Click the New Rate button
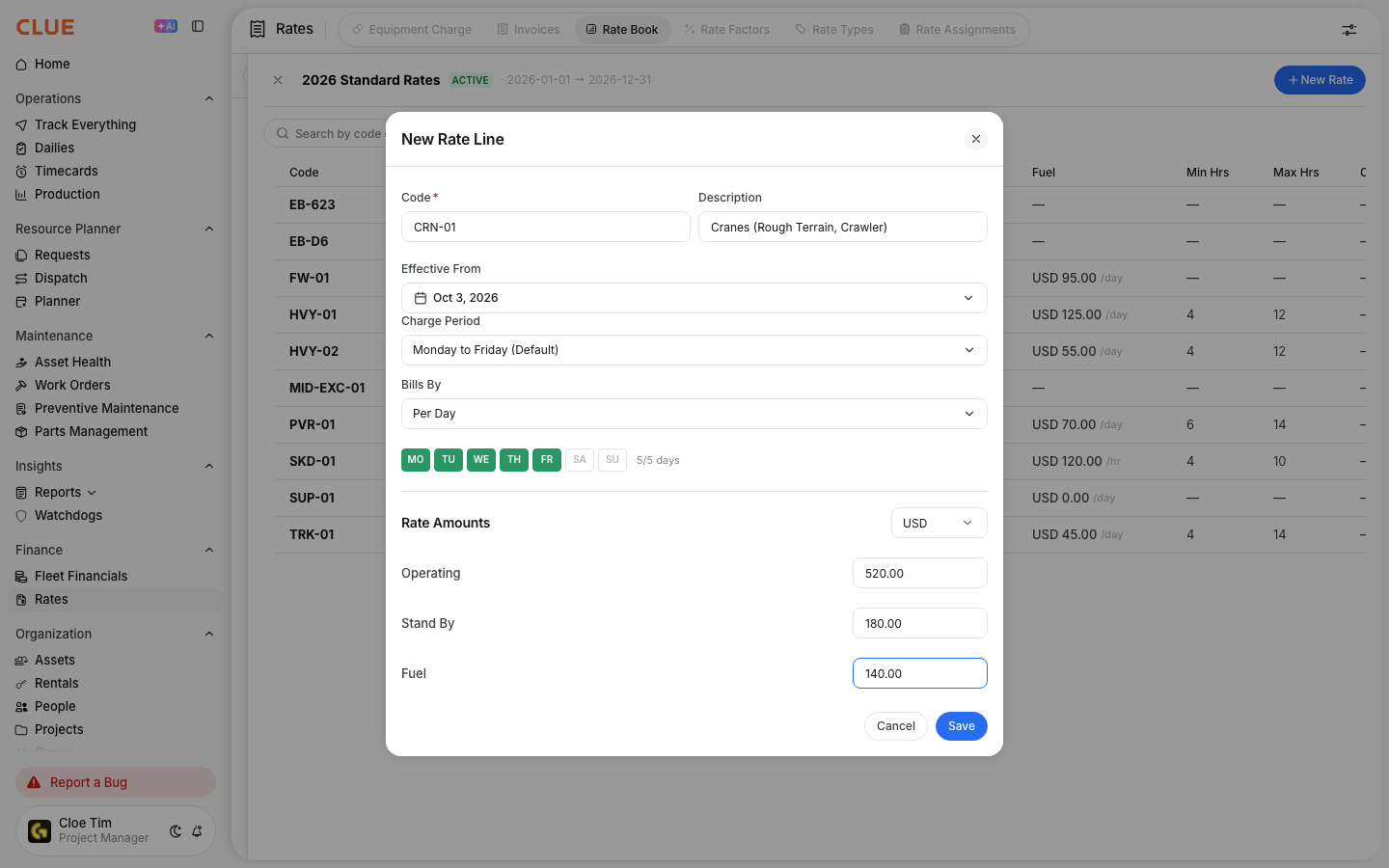 [x=1320, y=80]
